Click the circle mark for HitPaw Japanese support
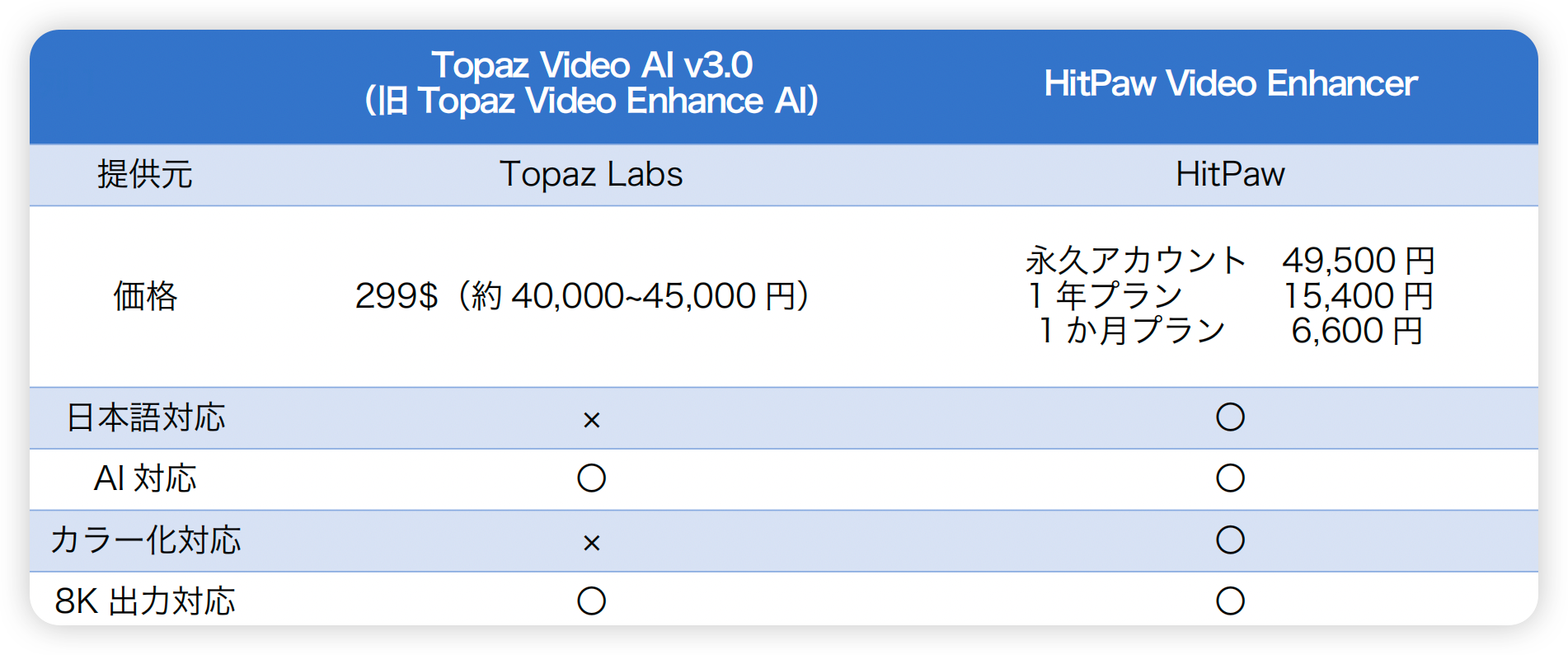Viewport: 1568px width, 655px height. pyautogui.click(x=1230, y=417)
